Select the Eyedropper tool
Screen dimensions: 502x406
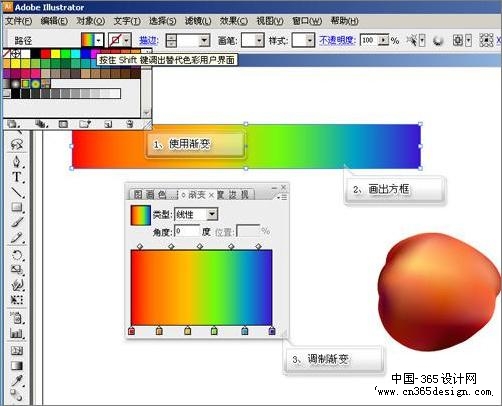click(17, 381)
